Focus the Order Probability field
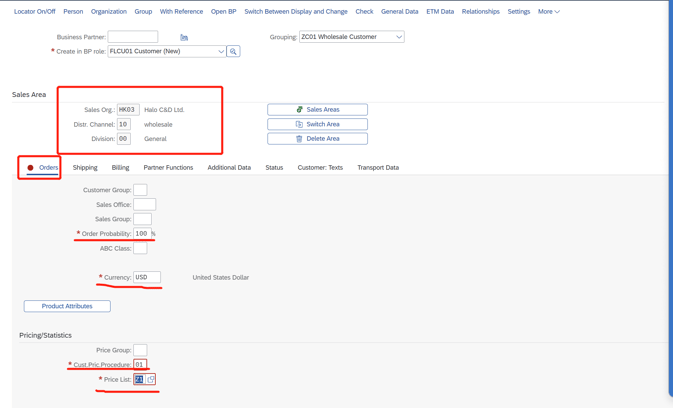This screenshot has width=673, height=408. click(x=142, y=234)
